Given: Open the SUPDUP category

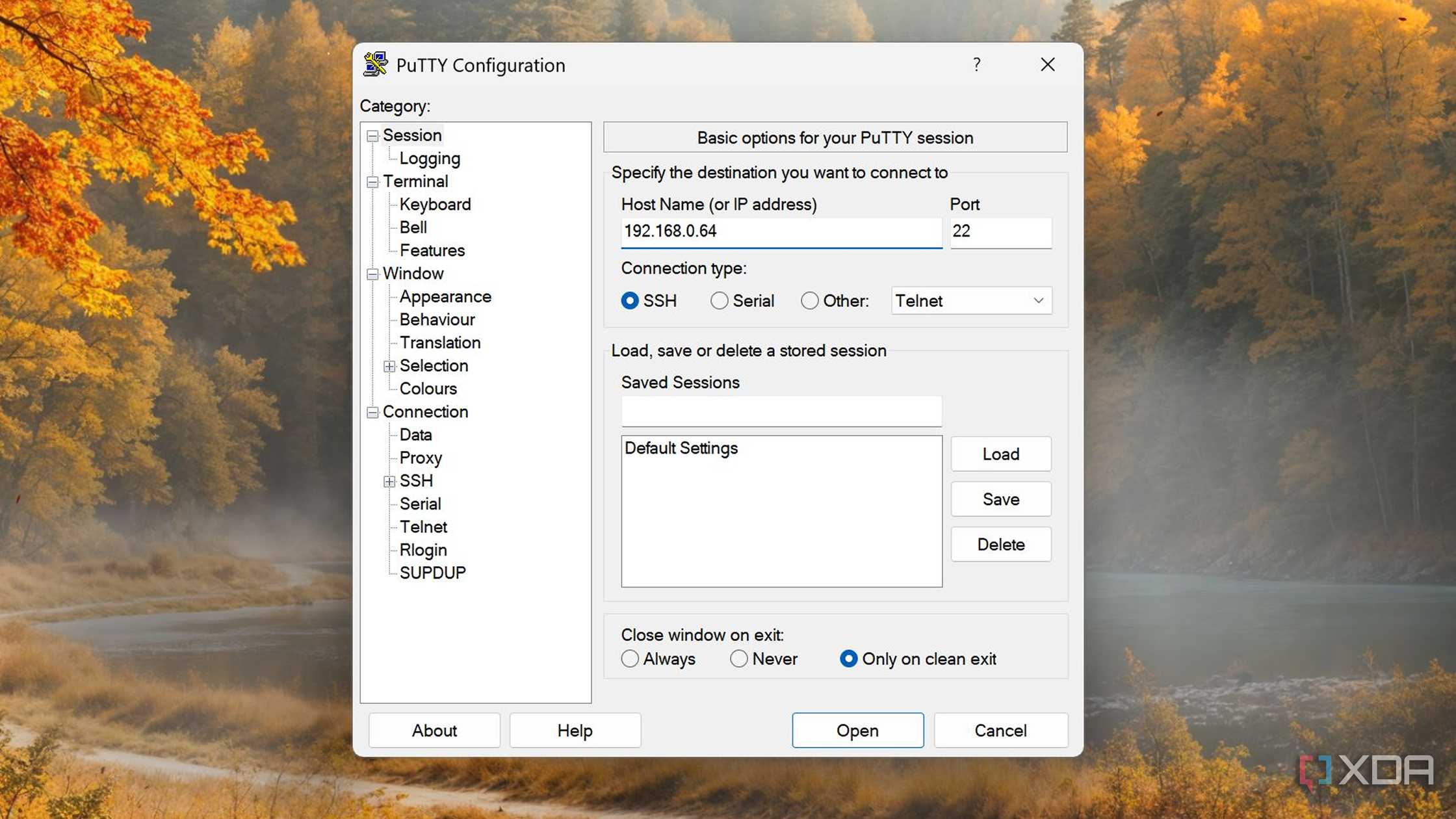Looking at the screenshot, I should (x=432, y=573).
